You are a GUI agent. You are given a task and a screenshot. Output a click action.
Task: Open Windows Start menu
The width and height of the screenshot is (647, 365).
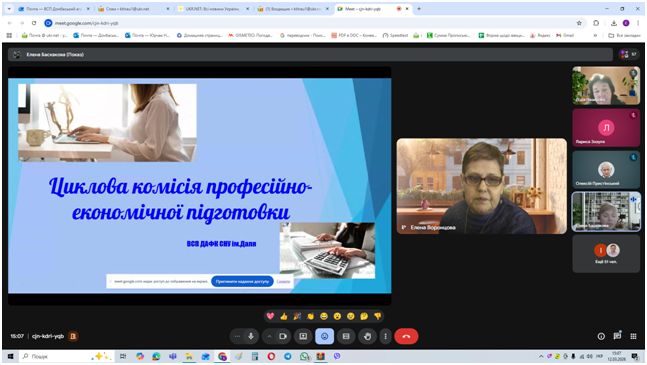[10, 356]
